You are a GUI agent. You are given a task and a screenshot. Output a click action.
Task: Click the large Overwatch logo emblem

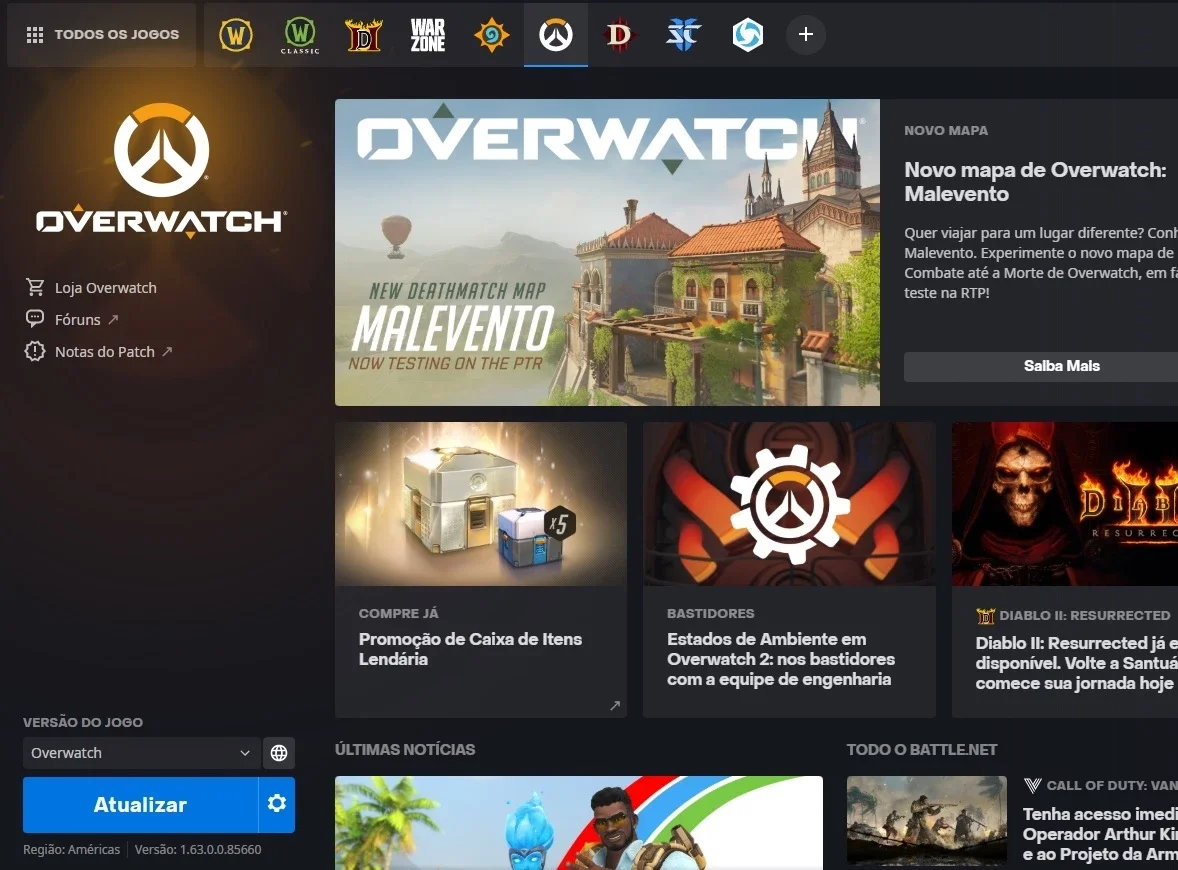(162, 150)
